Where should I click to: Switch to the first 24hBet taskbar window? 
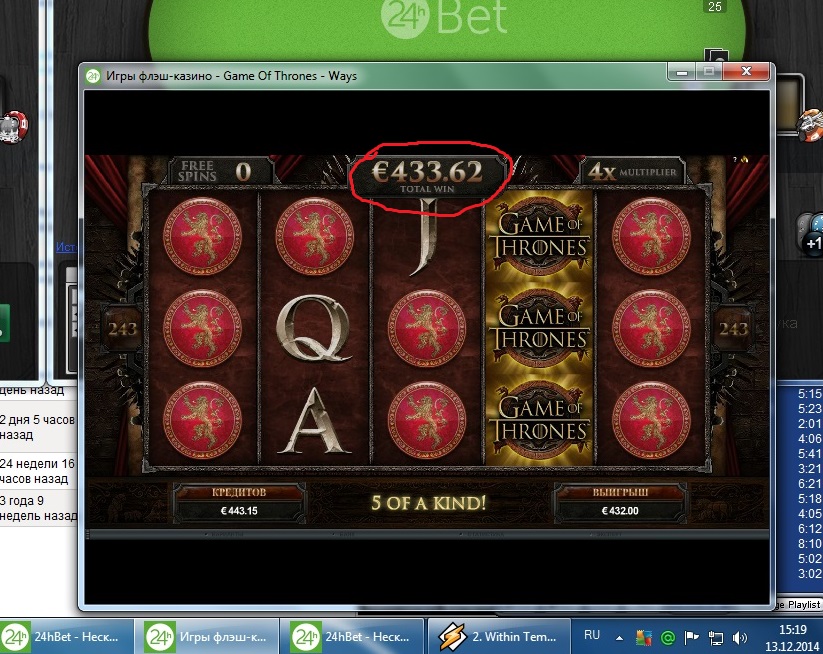(67, 637)
